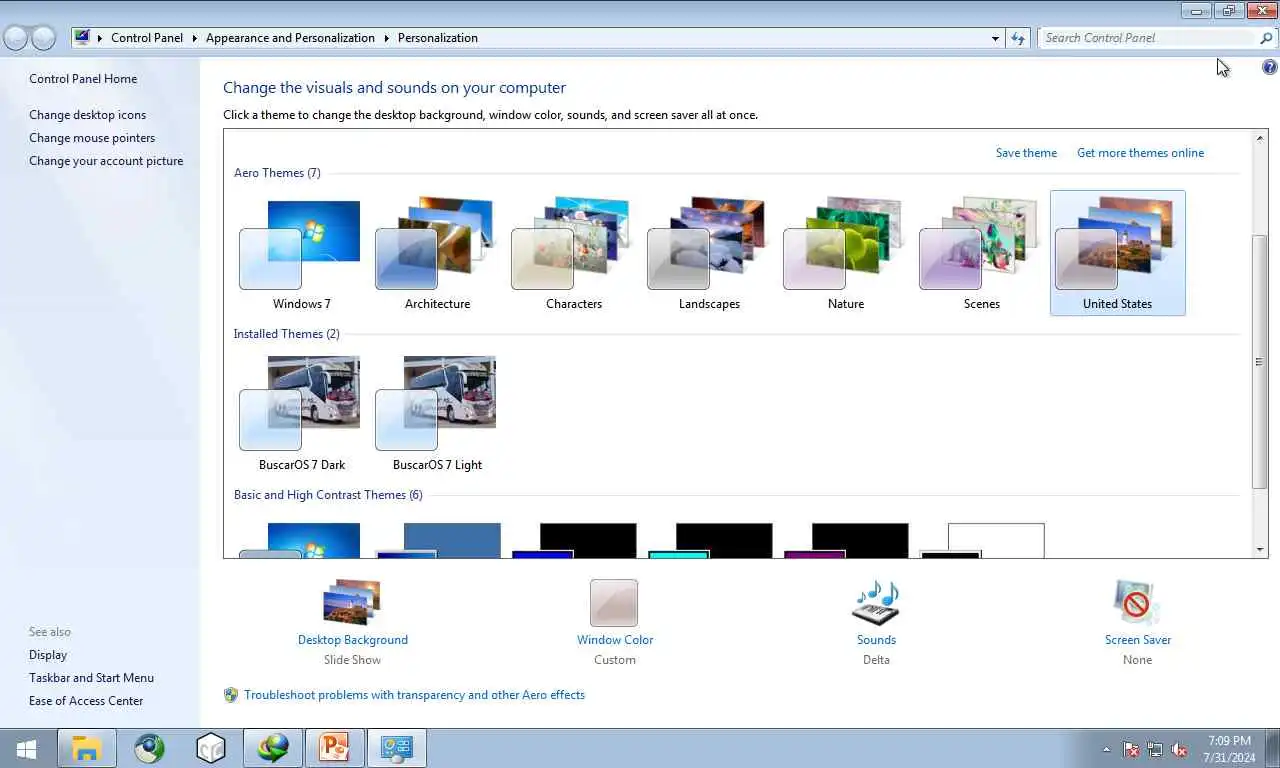Apply the Scenes theme
1280x768 pixels.
981,254
